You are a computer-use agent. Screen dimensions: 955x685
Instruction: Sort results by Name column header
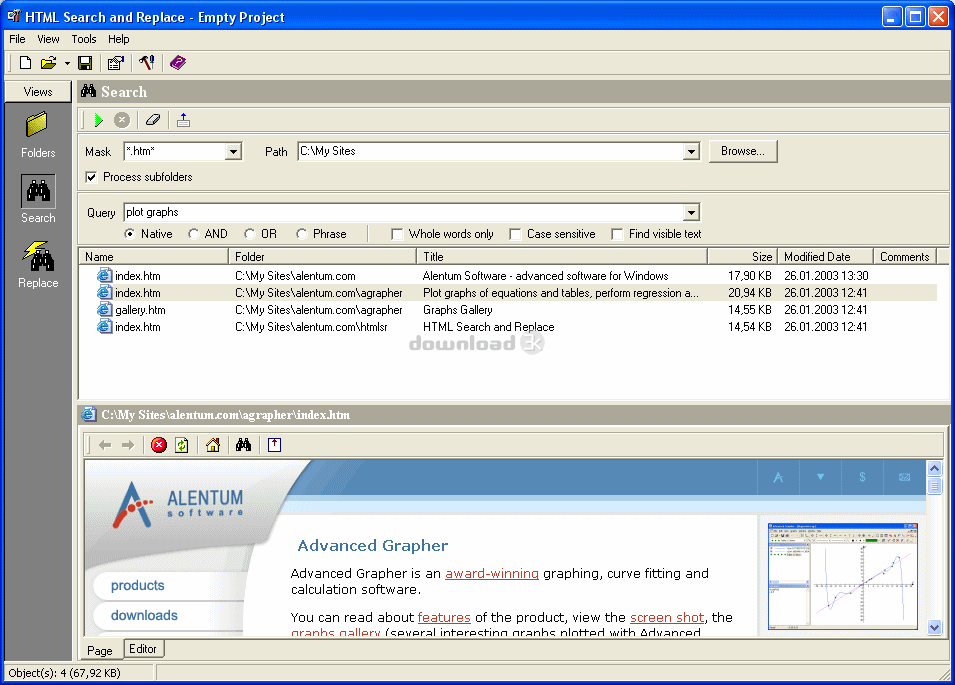coord(153,256)
